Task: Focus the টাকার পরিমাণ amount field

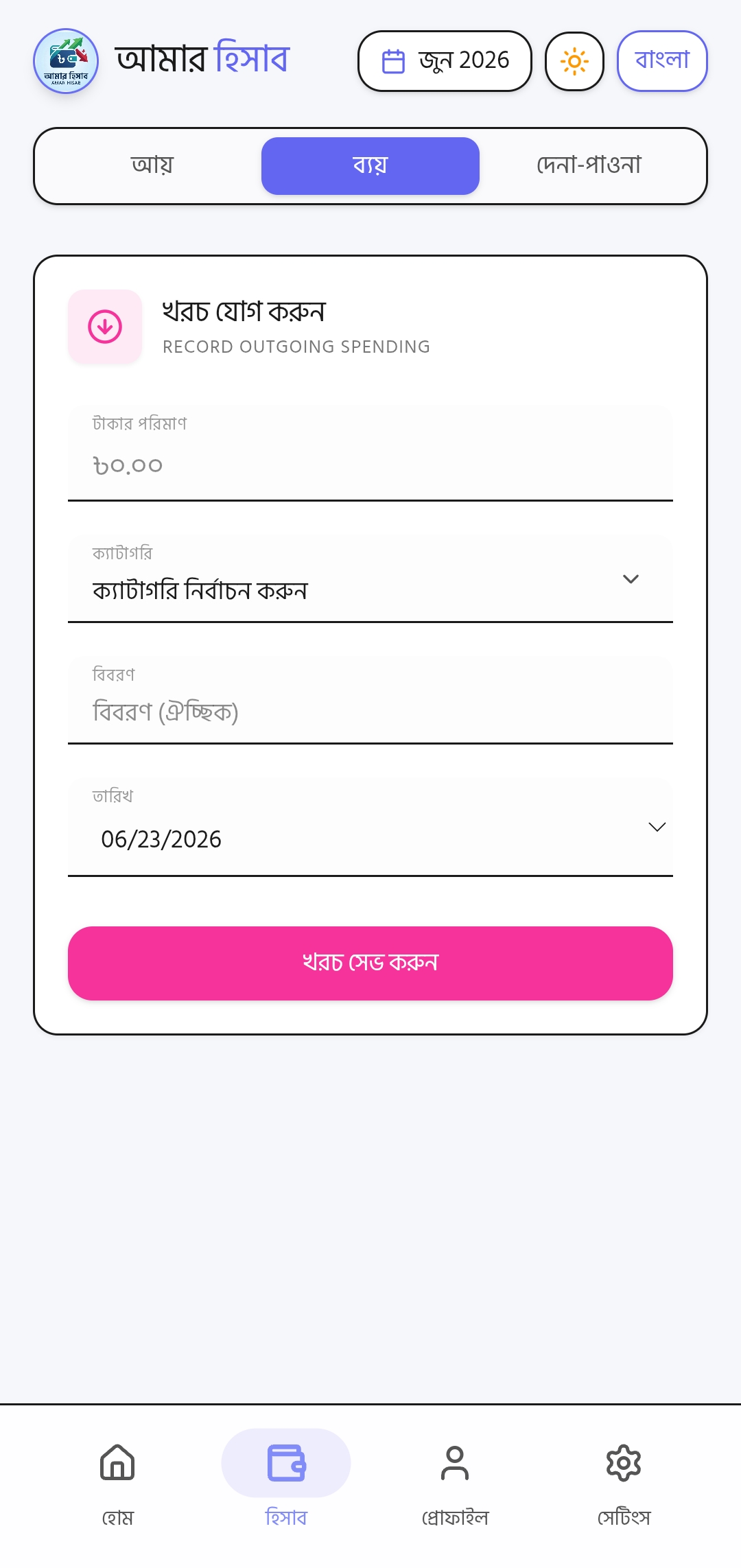Action: tap(370, 453)
